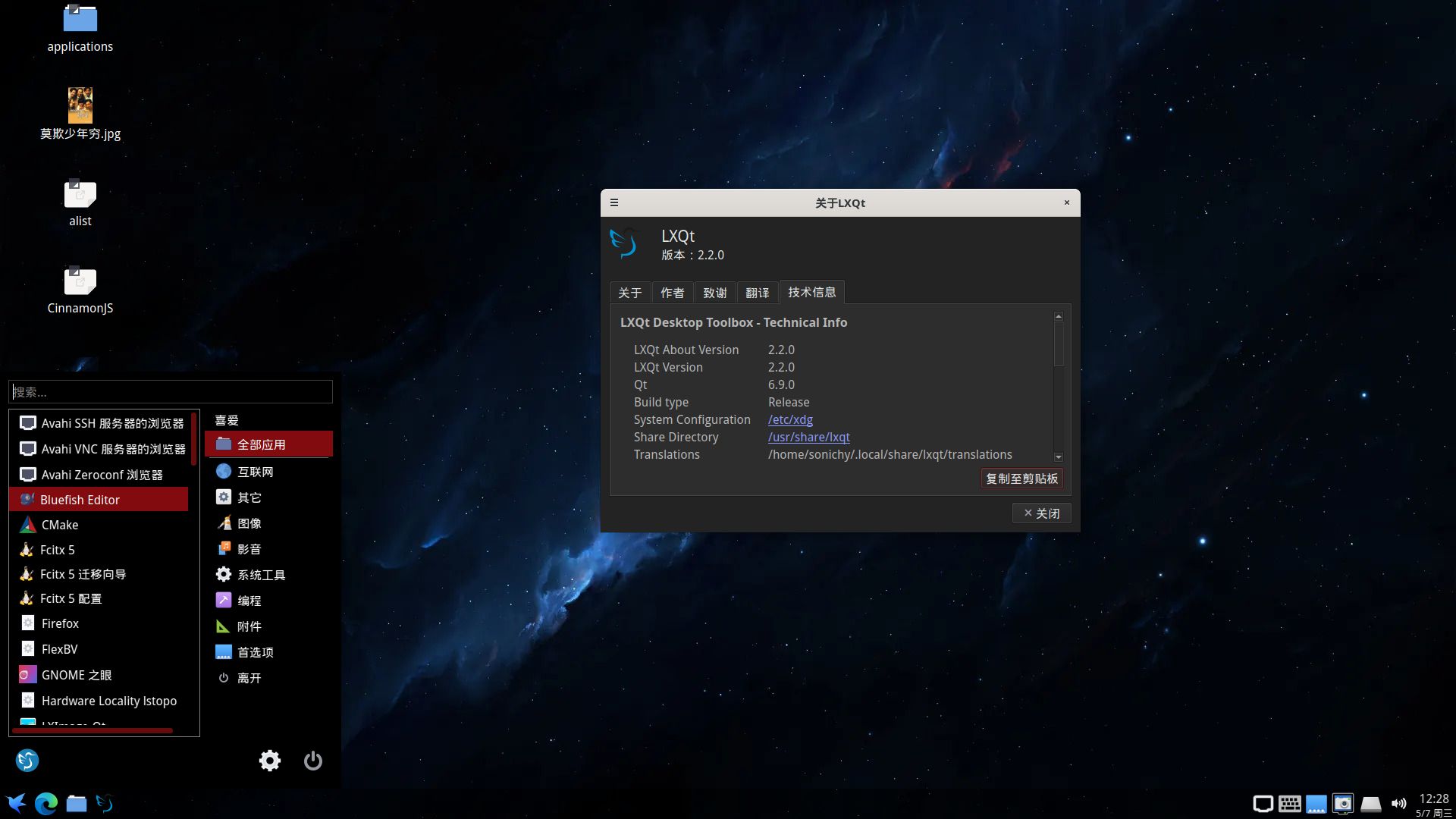This screenshot has height=819, width=1456.
Task: Open the /usr/share/lxqt link
Action: pyautogui.click(x=808, y=437)
